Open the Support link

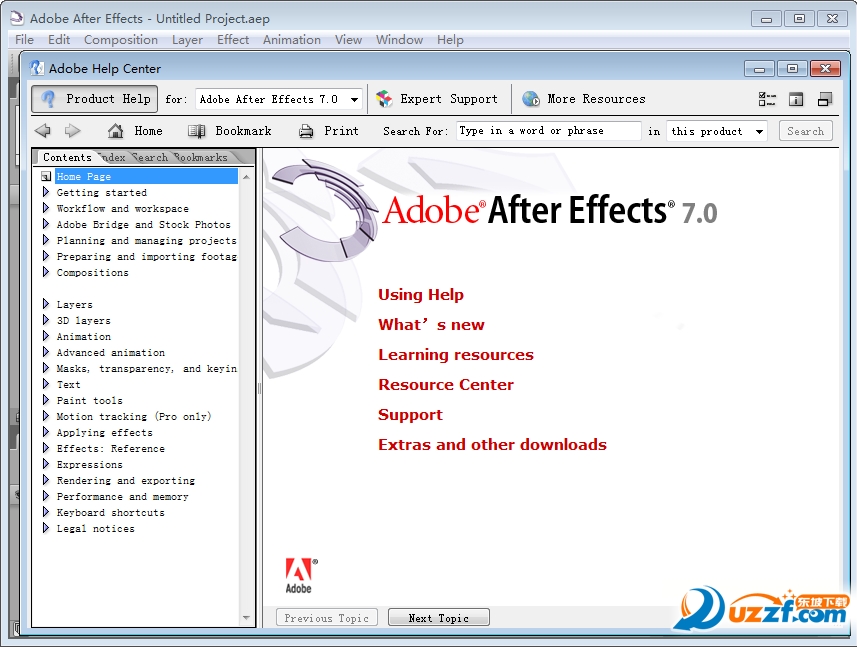(410, 415)
